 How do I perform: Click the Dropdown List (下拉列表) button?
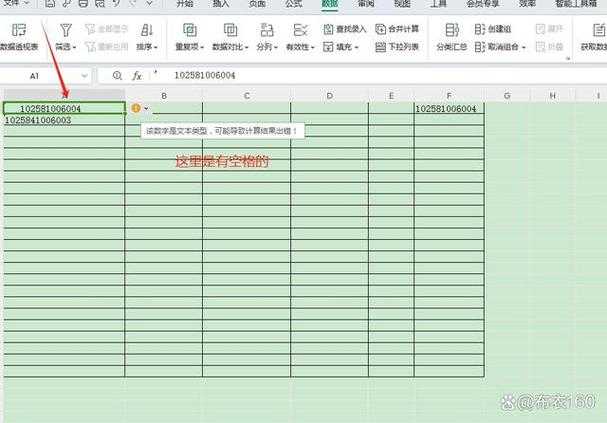[397, 47]
